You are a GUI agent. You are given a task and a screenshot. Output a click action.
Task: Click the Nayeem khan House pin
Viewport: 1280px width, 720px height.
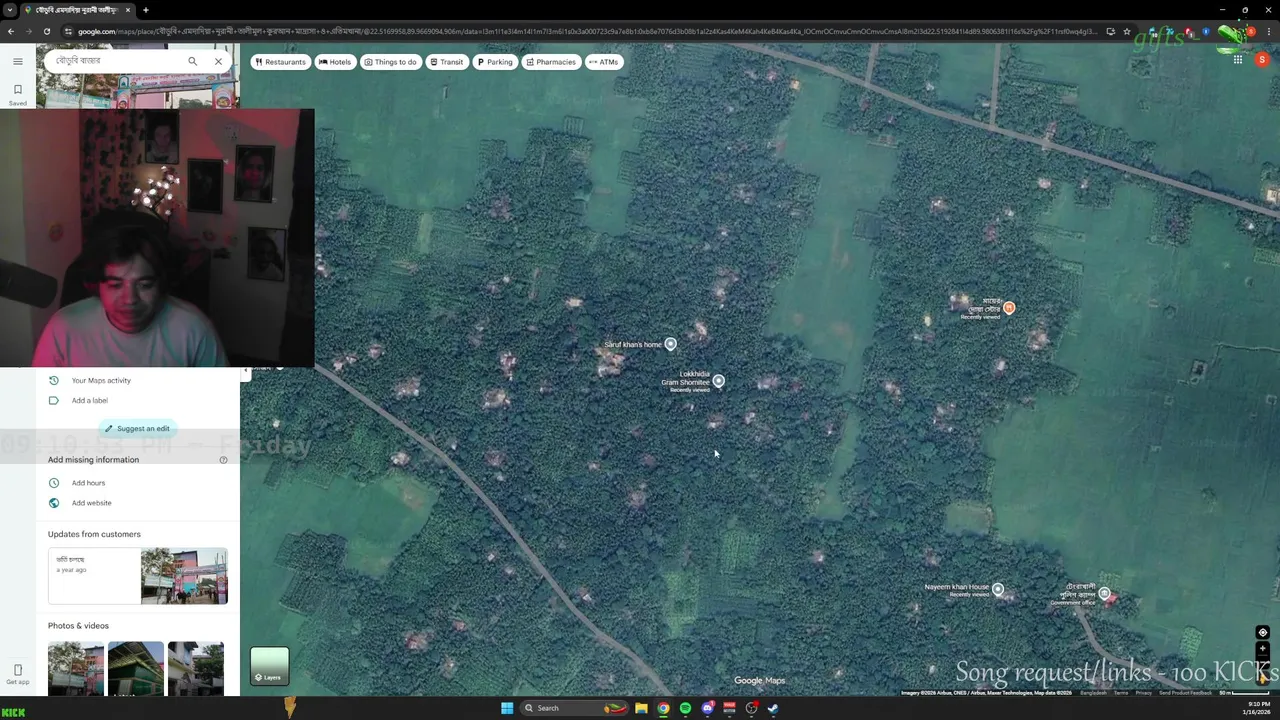tap(997, 590)
